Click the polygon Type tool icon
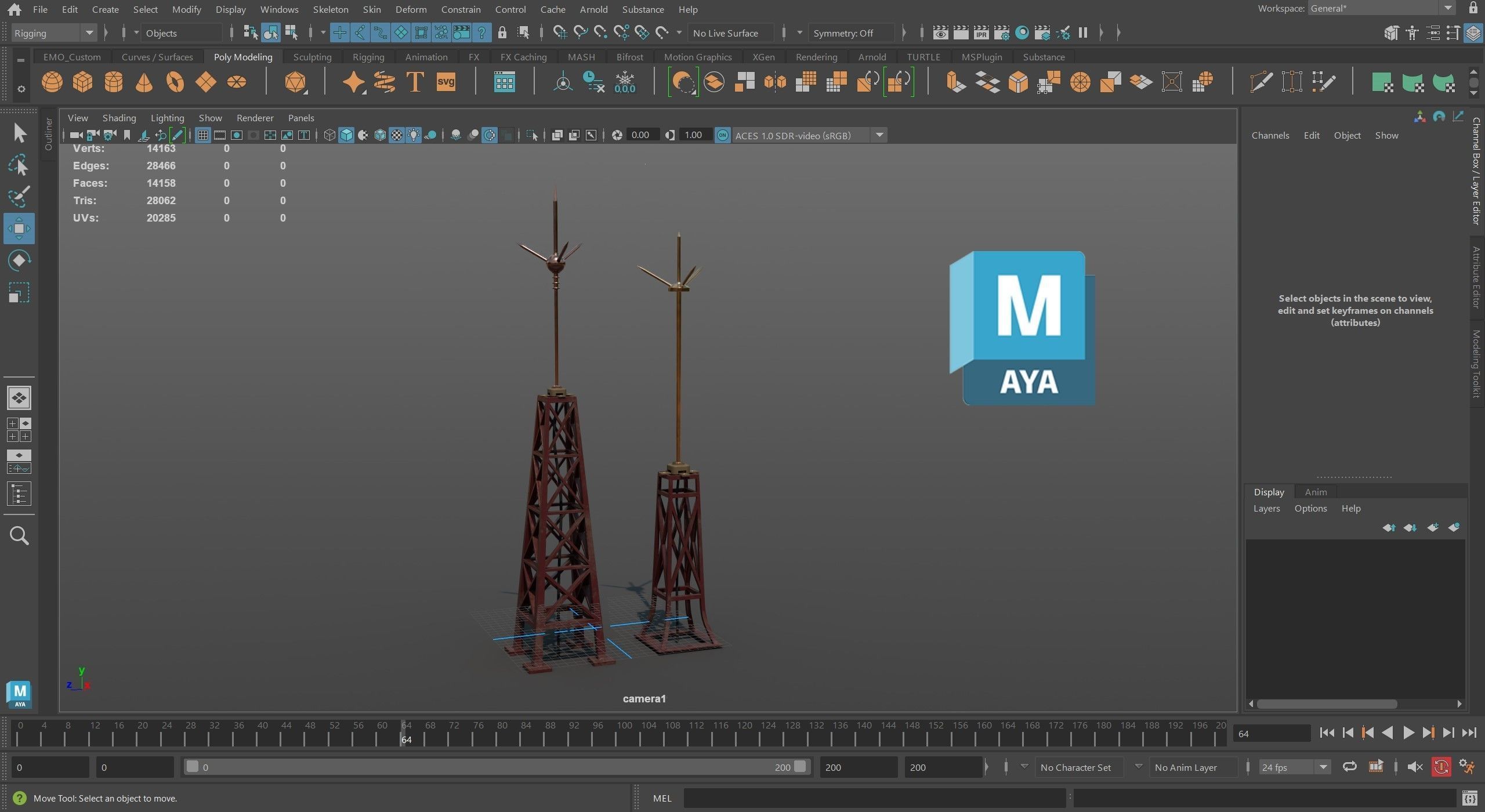The image size is (1485, 812). click(x=415, y=82)
